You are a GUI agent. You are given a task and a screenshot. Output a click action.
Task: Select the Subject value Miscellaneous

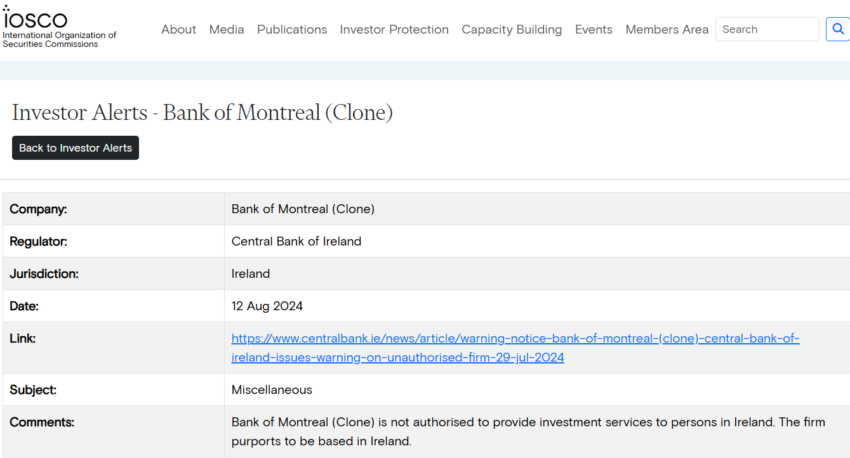[272, 390]
